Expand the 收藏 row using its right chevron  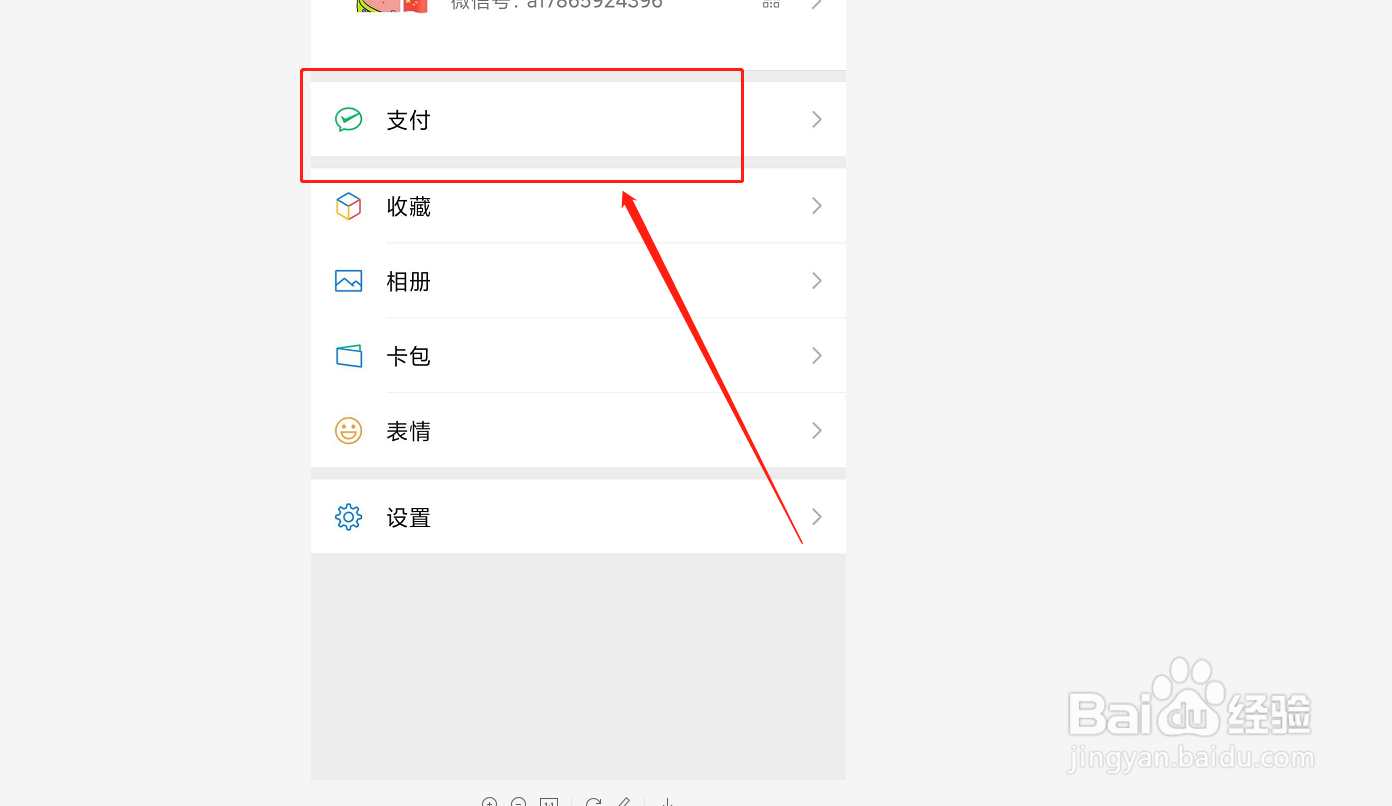(x=817, y=206)
